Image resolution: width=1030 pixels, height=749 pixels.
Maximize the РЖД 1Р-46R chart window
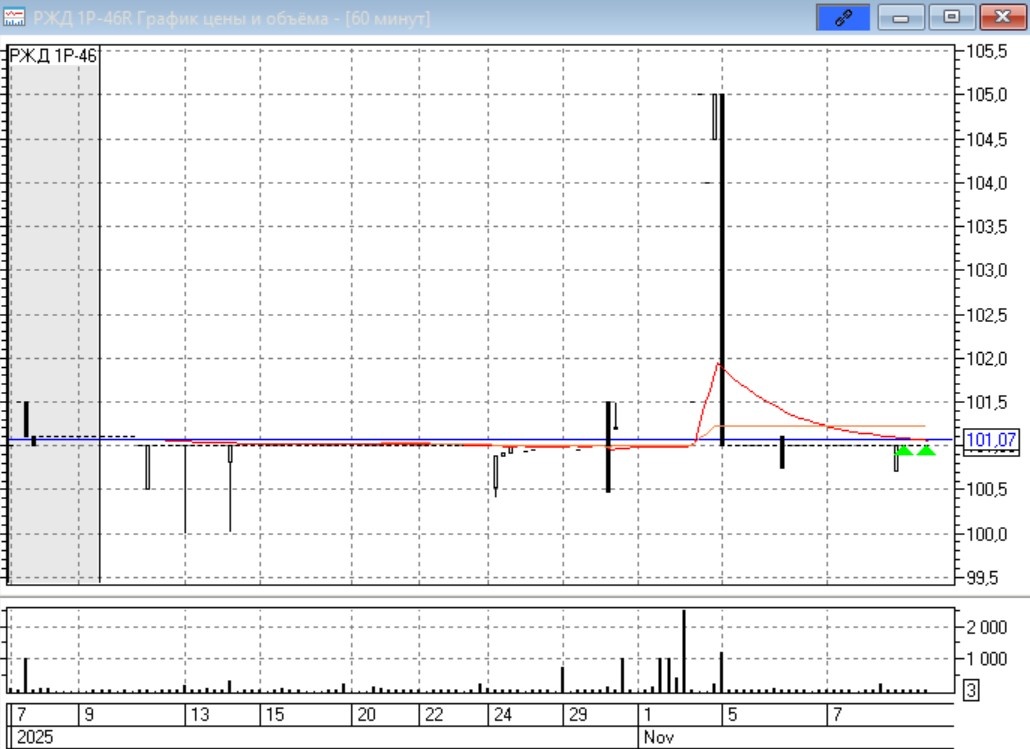951,18
